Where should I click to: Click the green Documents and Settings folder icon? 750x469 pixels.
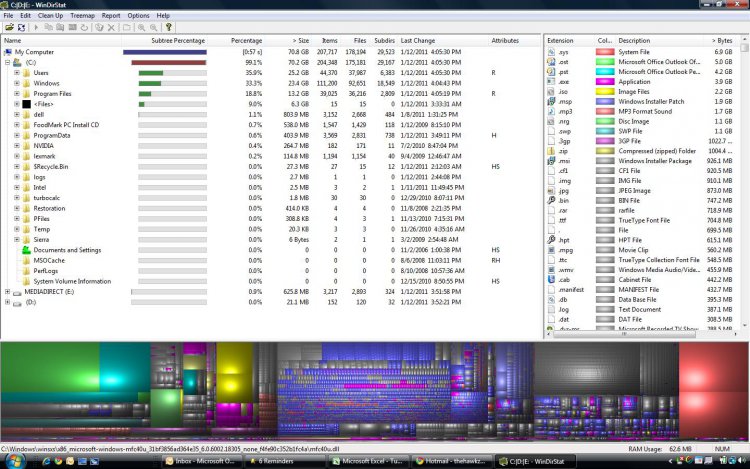[x=26, y=250]
